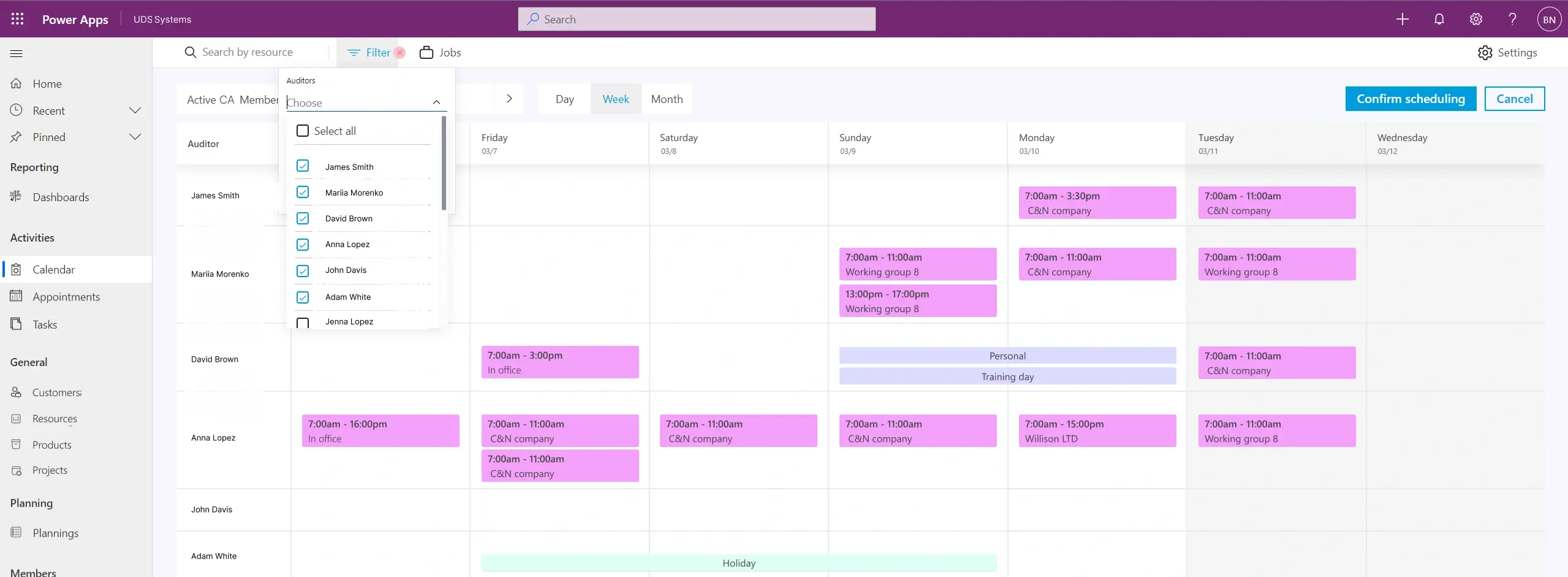Click the add new item plus icon
The width and height of the screenshot is (1568, 577).
pos(1402,19)
